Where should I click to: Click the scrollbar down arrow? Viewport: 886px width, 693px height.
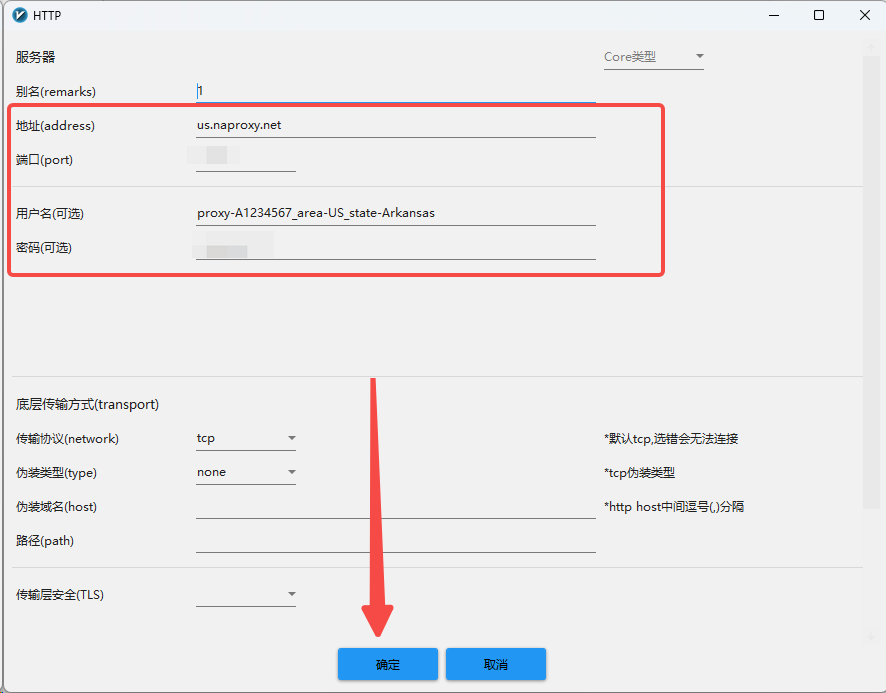870,636
